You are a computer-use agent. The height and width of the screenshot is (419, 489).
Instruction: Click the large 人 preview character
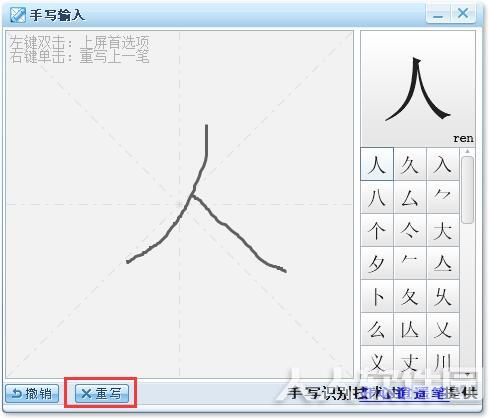pyautogui.click(x=418, y=89)
